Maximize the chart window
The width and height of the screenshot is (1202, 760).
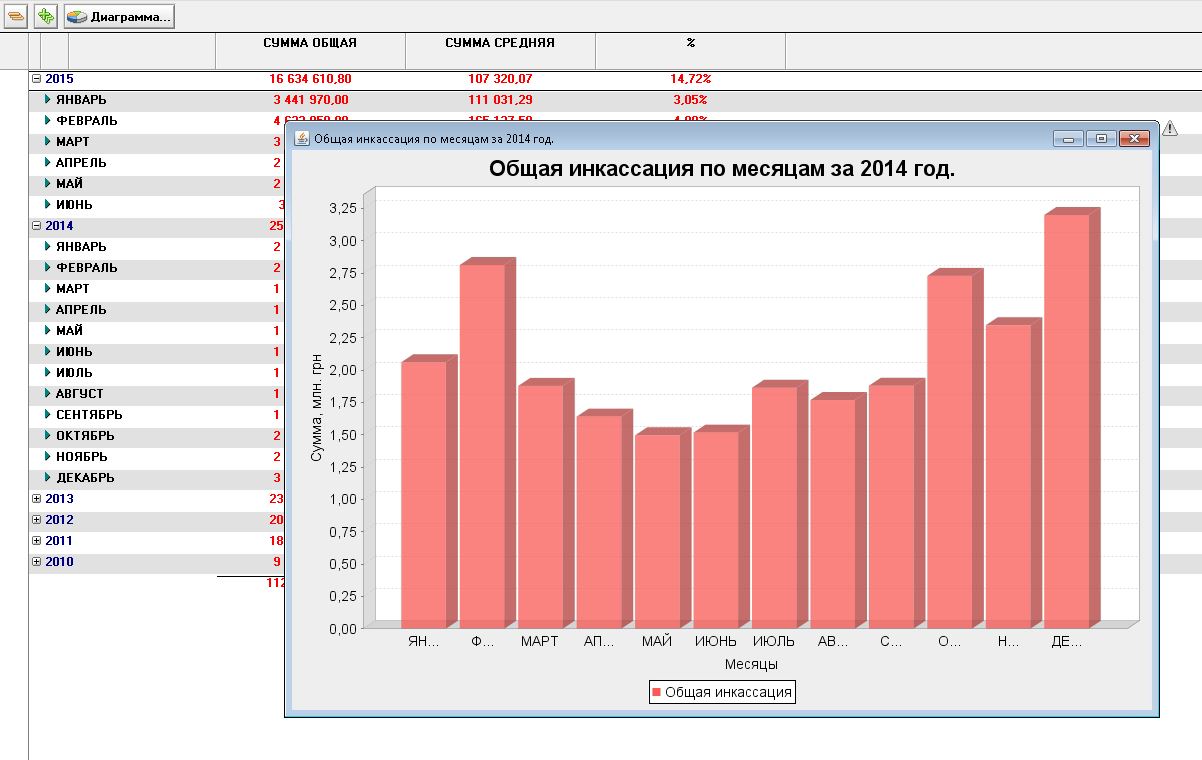pos(1100,139)
